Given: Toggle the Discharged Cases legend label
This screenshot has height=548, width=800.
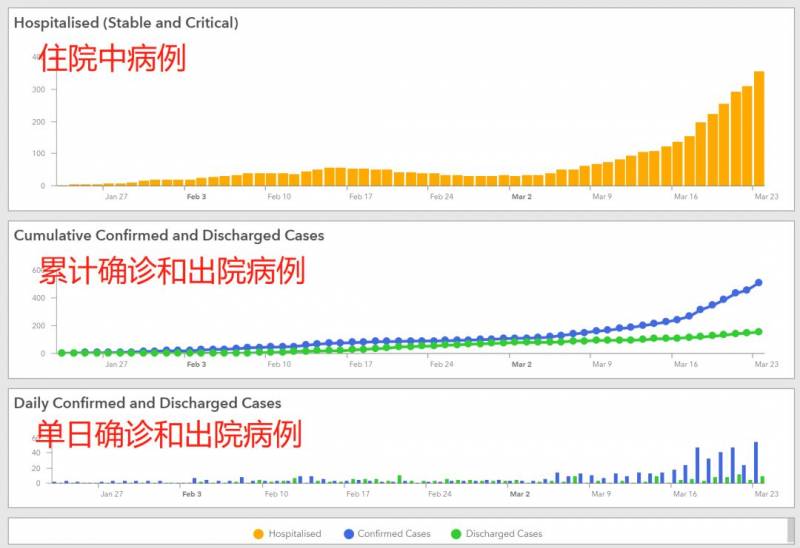Looking at the screenshot, I should click(504, 534).
